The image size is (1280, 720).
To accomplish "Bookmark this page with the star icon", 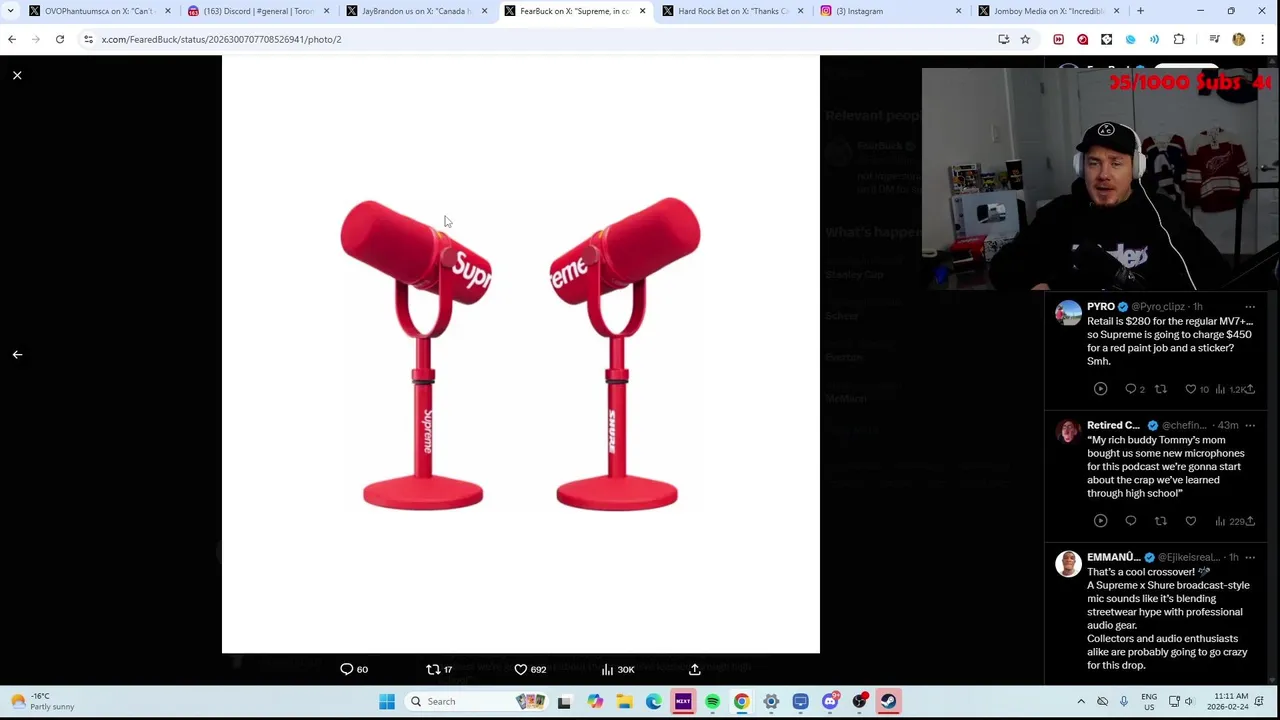I will coord(1025,39).
